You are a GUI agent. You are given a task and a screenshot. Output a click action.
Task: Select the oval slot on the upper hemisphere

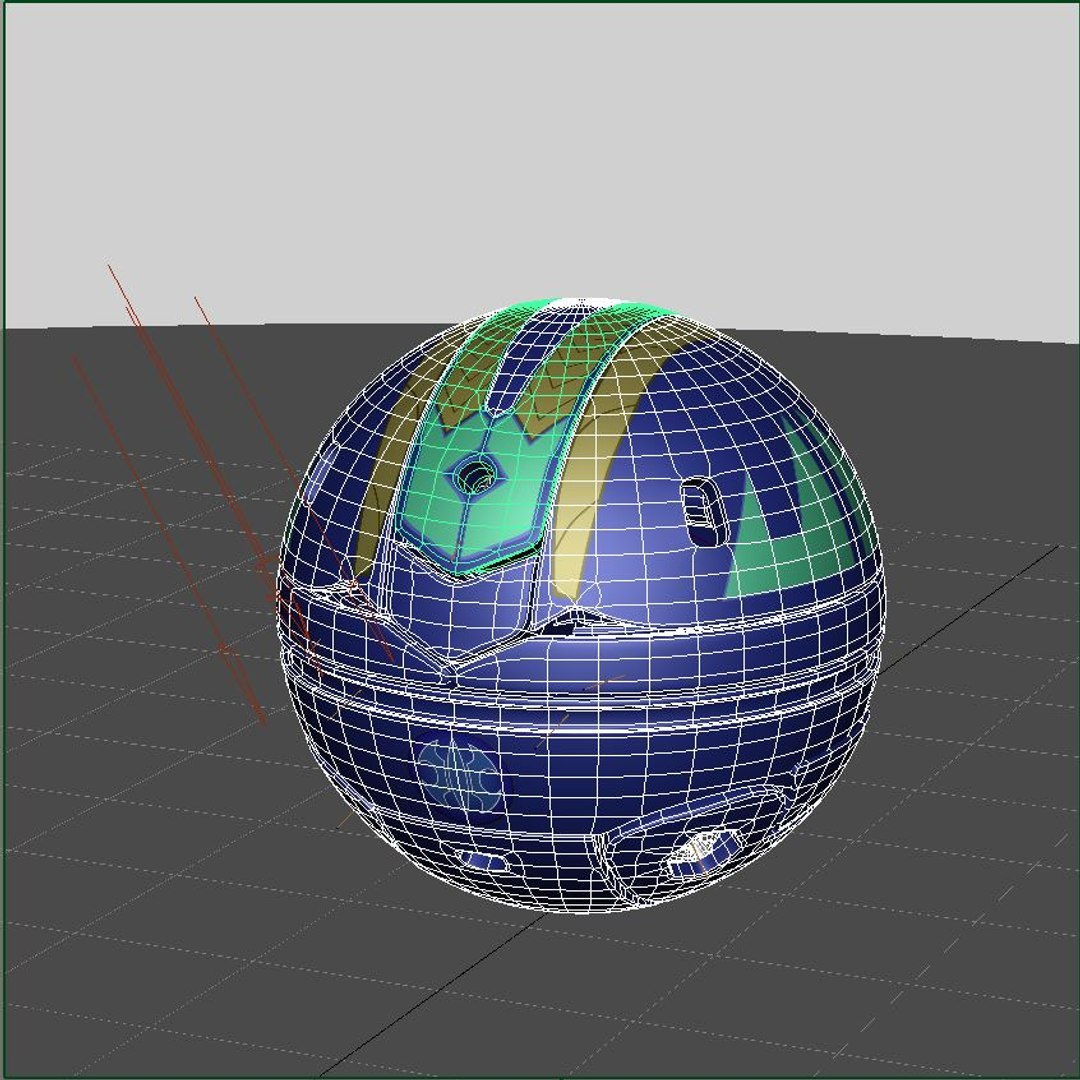coord(704,512)
